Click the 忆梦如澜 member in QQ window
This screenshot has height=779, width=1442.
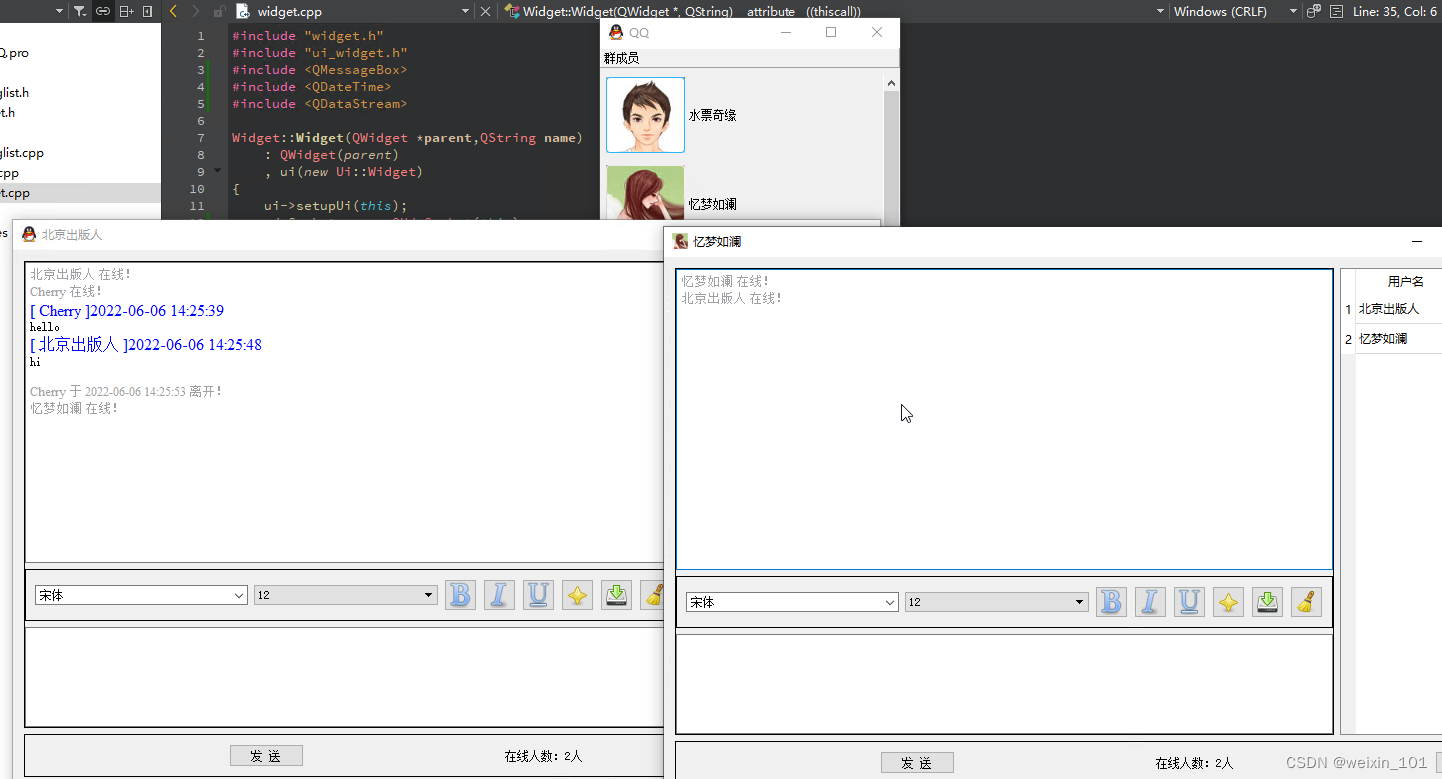712,204
